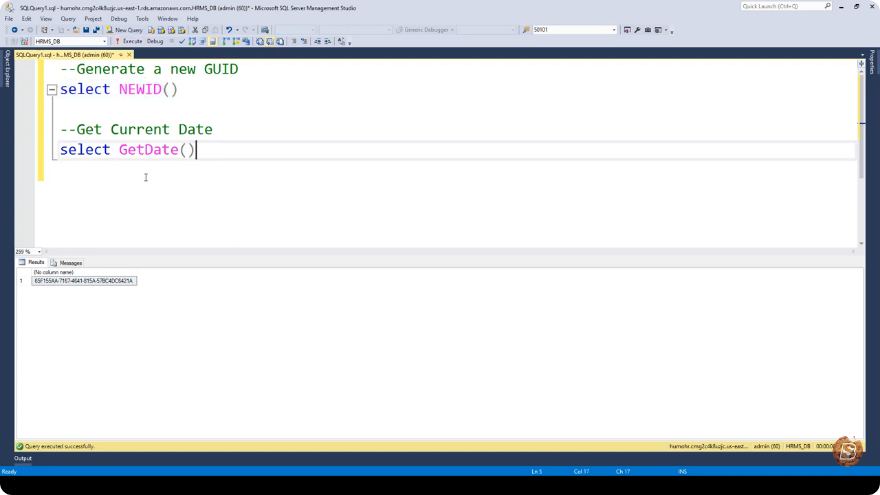Click the Execute query button
Viewport: 880px width, 495px height.
[x=129, y=41]
